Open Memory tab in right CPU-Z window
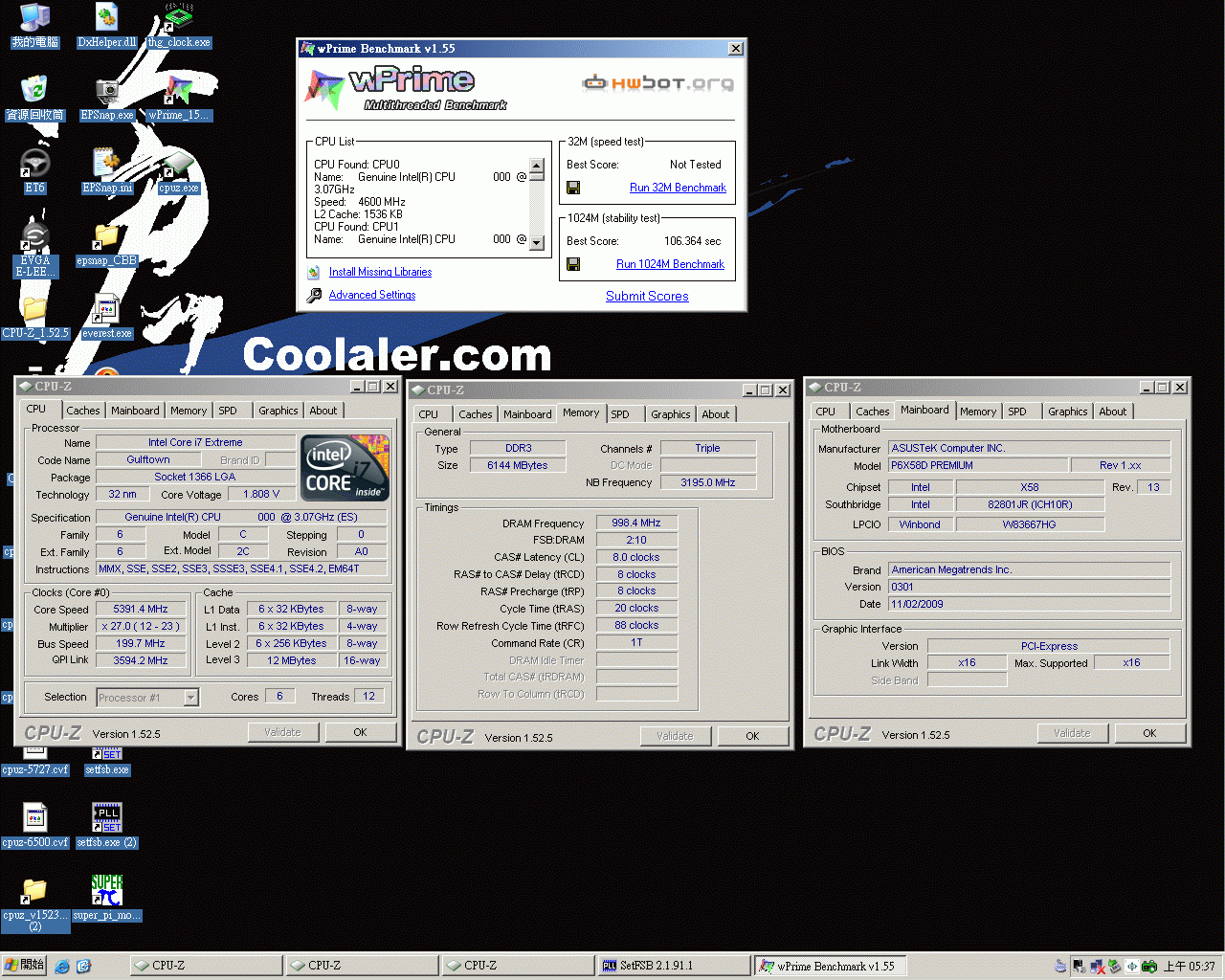1225x980 pixels. click(978, 412)
